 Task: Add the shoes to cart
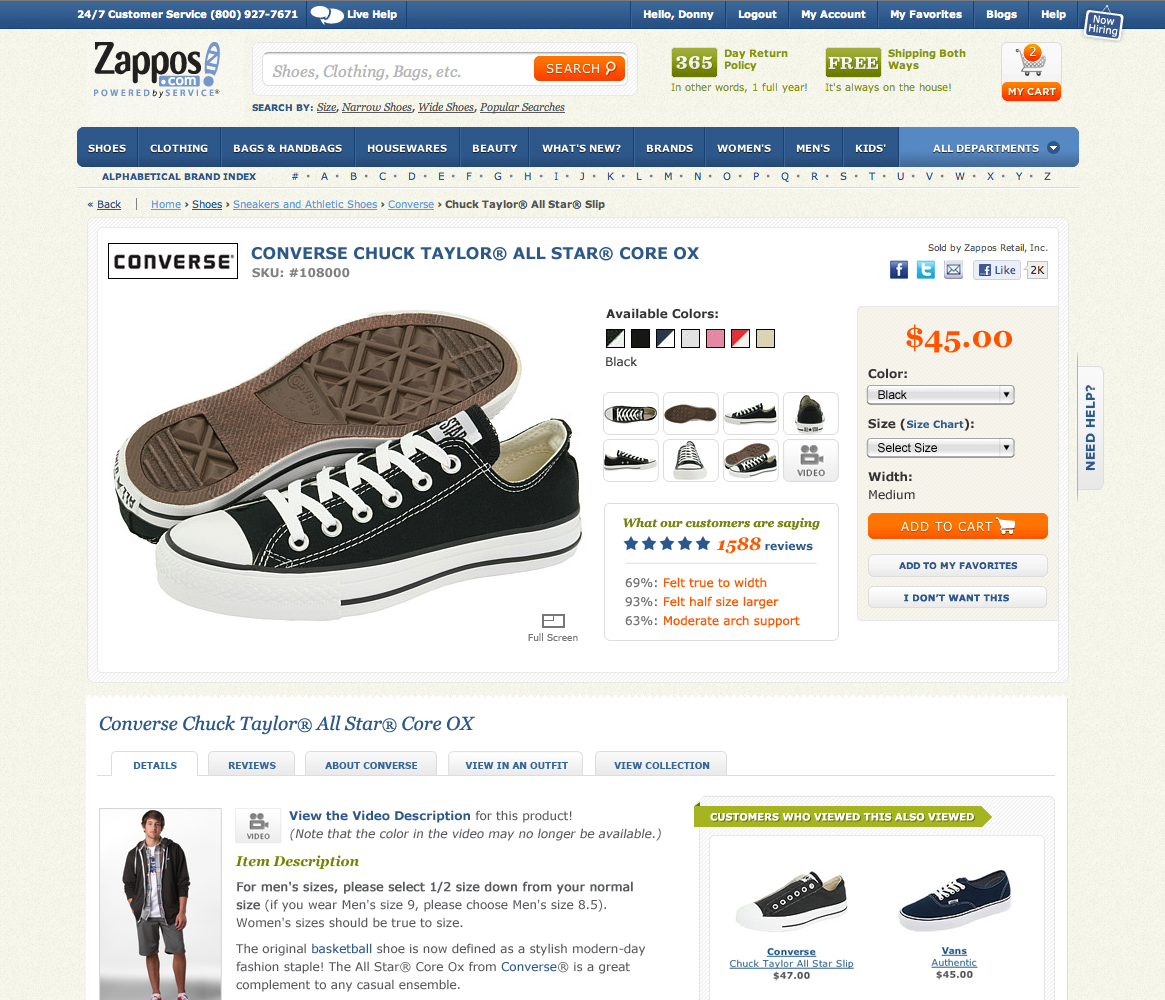(958, 526)
